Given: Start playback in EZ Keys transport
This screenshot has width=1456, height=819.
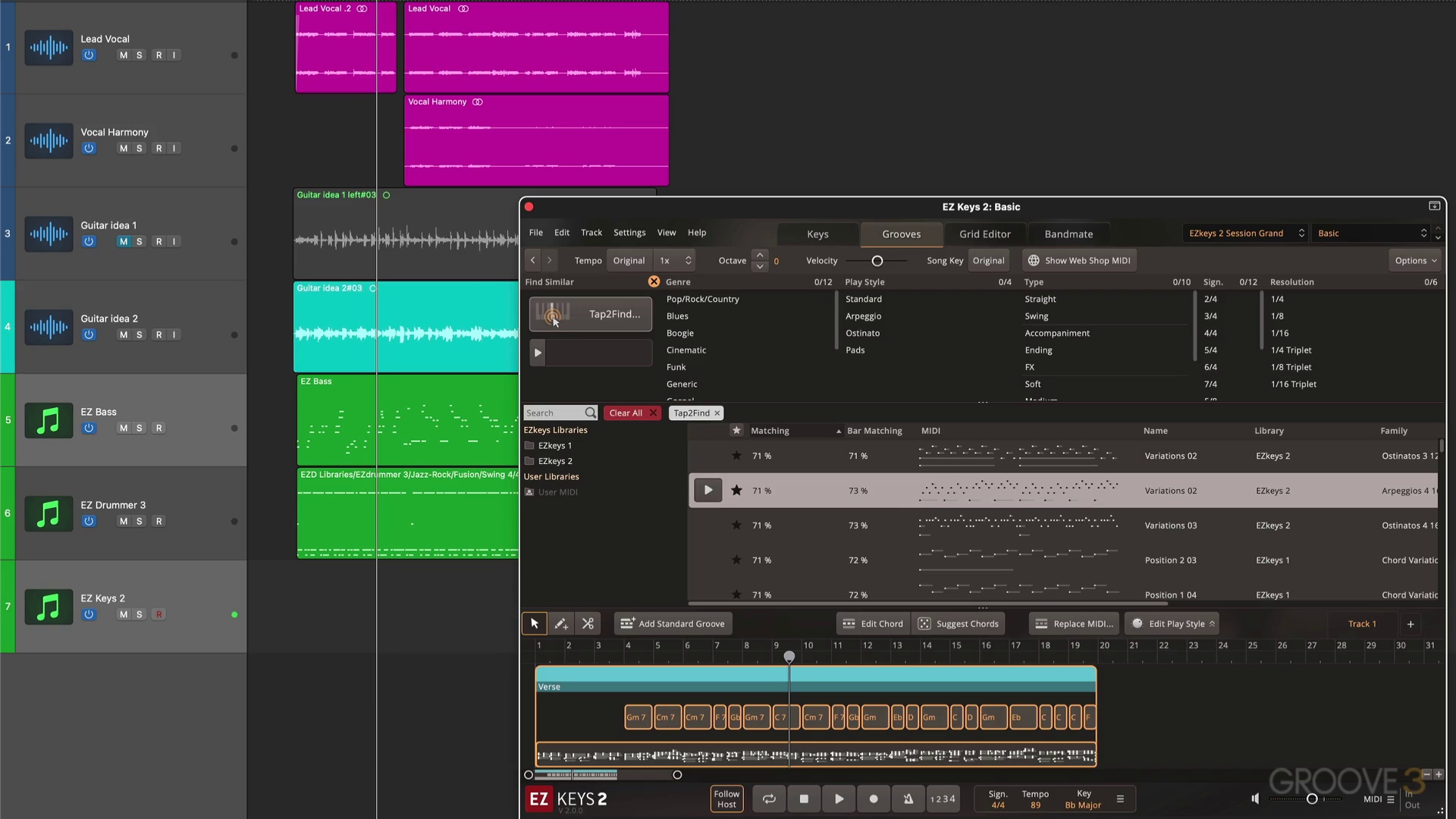Looking at the screenshot, I should click(x=839, y=799).
